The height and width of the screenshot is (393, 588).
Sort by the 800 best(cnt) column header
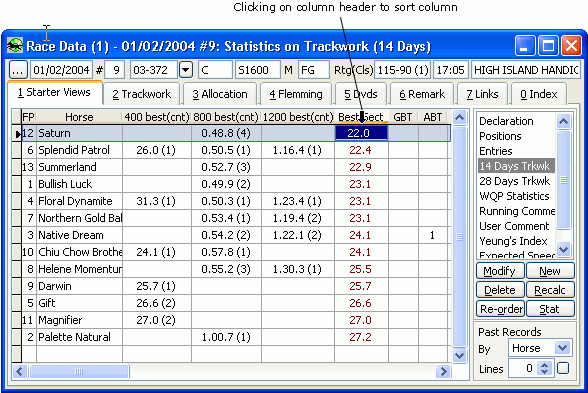[x=226, y=117]
